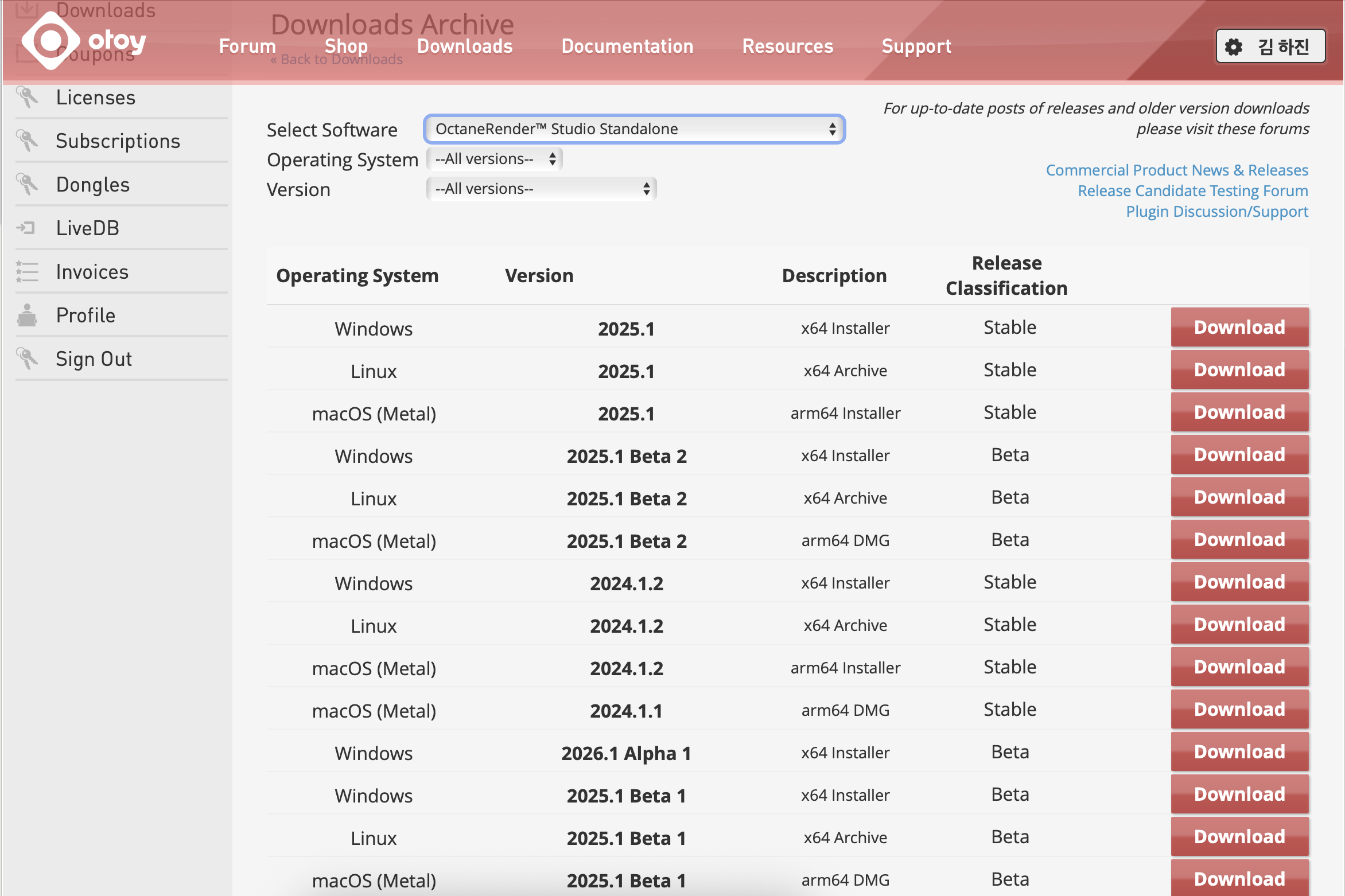Download Windows 2024.1.2 x64 Installer
The width and height of the screenshot is (1345, 896).
(1239, 582)
